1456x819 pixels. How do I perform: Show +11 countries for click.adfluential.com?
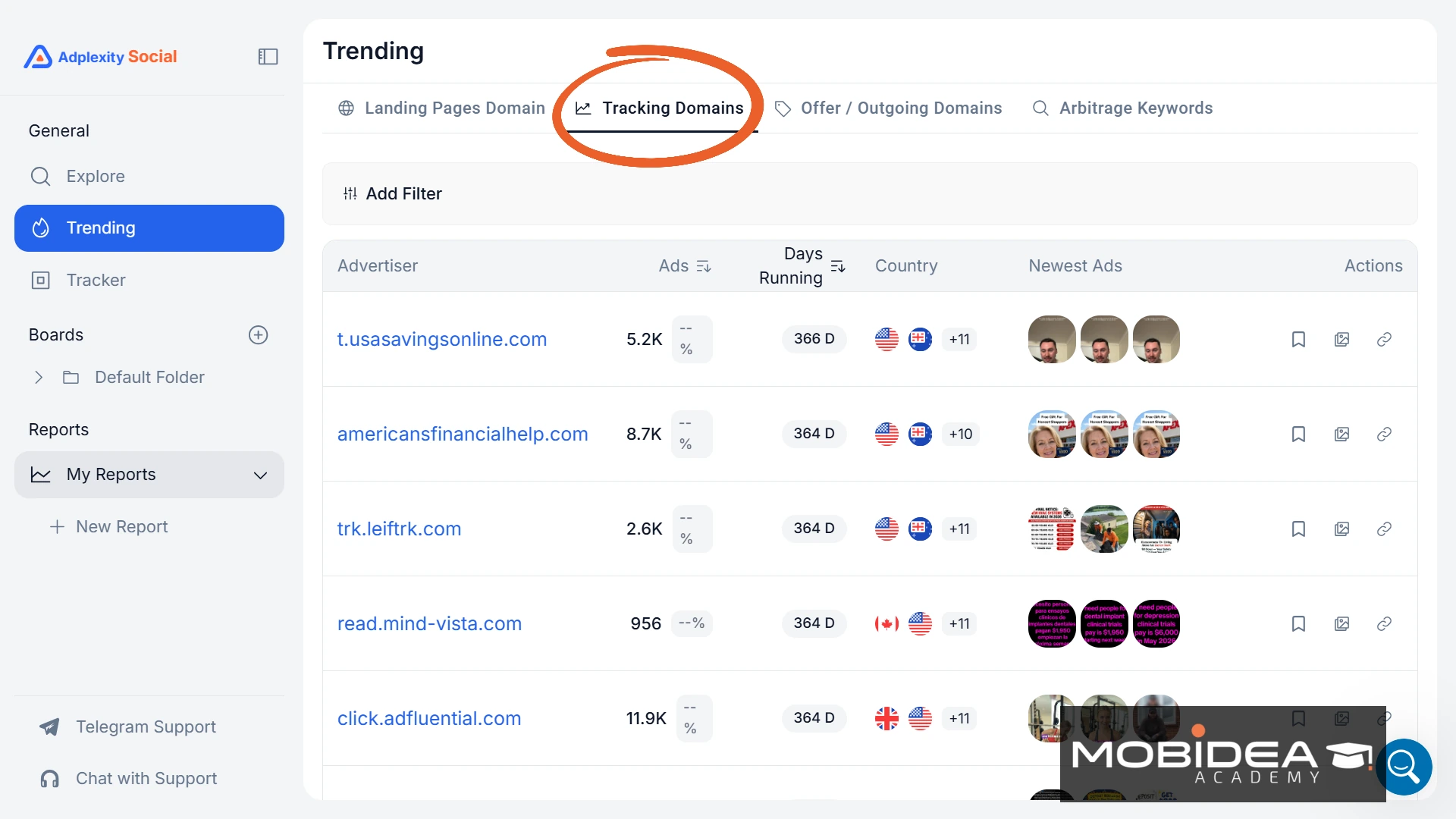pos(959,718)
